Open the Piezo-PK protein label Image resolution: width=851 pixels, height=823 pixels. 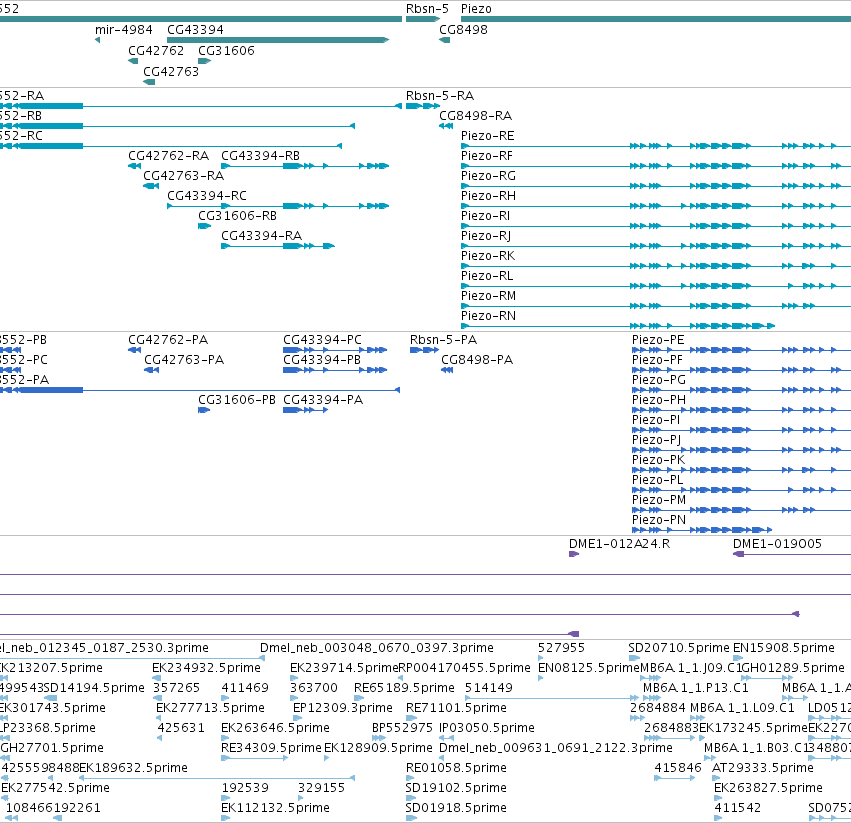tap(658, 460)
